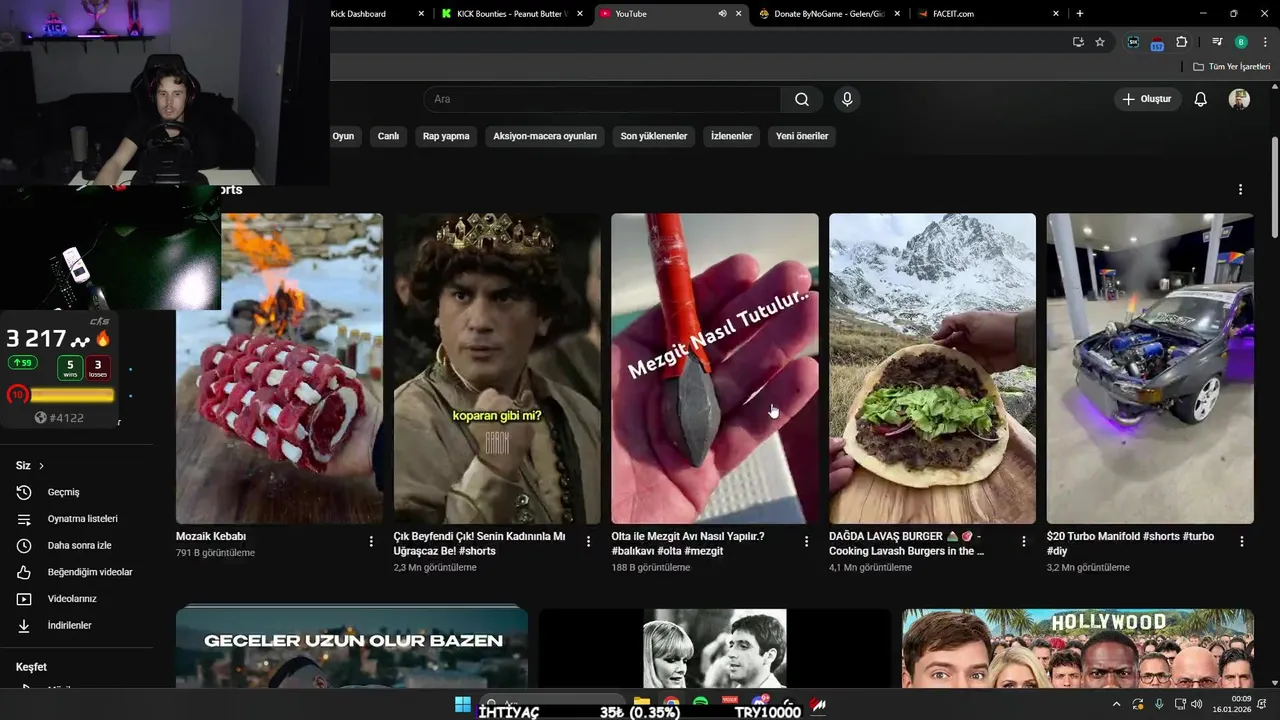Play the koparan gibi mi short thumbnail
Image resolution: width=1280 pixels, height=720 pixels.
click(x=497, y=368)
